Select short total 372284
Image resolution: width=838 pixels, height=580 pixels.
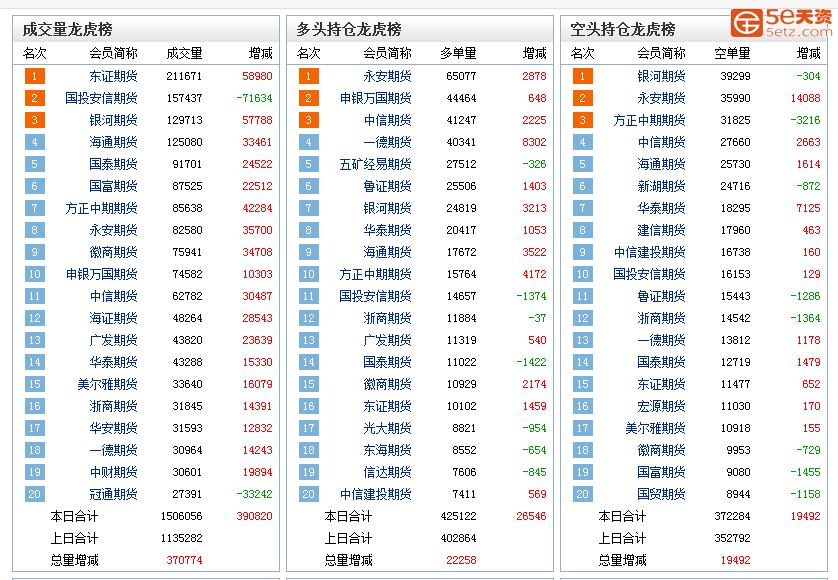click(732, 516)
